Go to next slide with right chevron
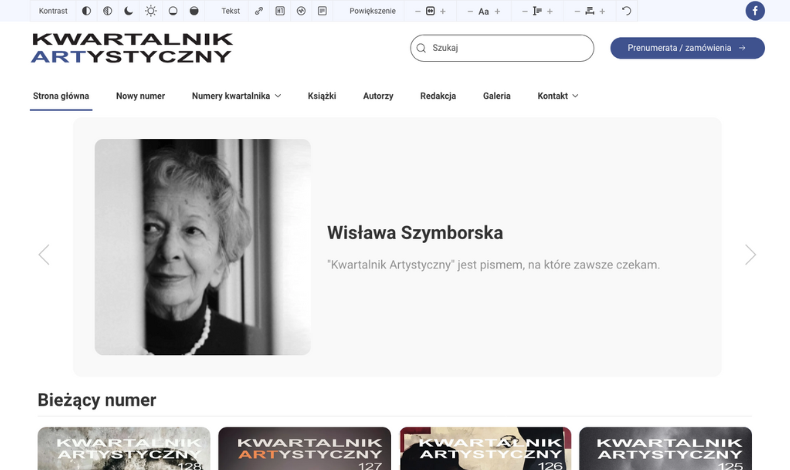The height and width of the screenshot is (470, 790). [x=750, y=255]
